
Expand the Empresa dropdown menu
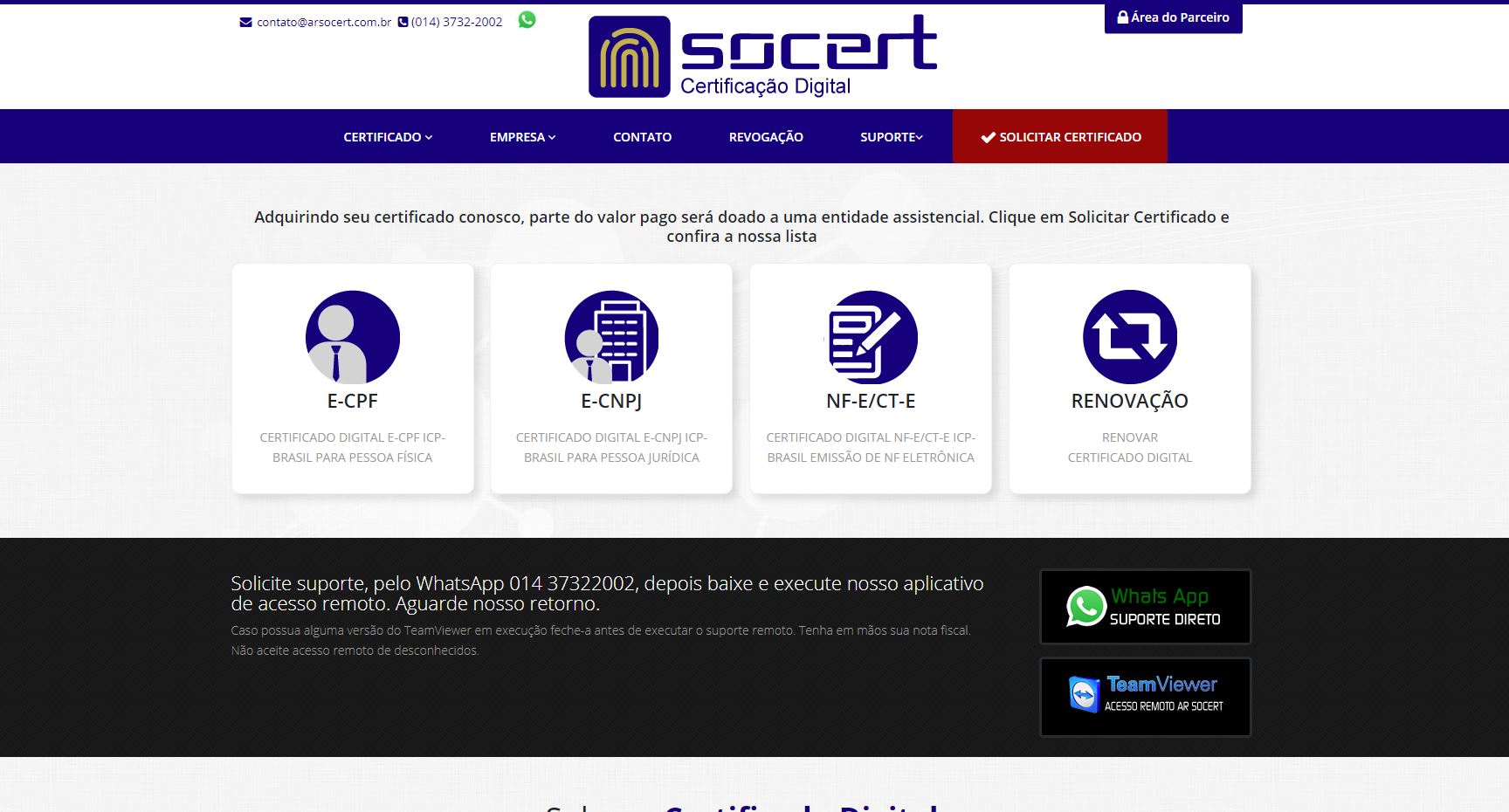pyautogui.click(x=522, y=137)
